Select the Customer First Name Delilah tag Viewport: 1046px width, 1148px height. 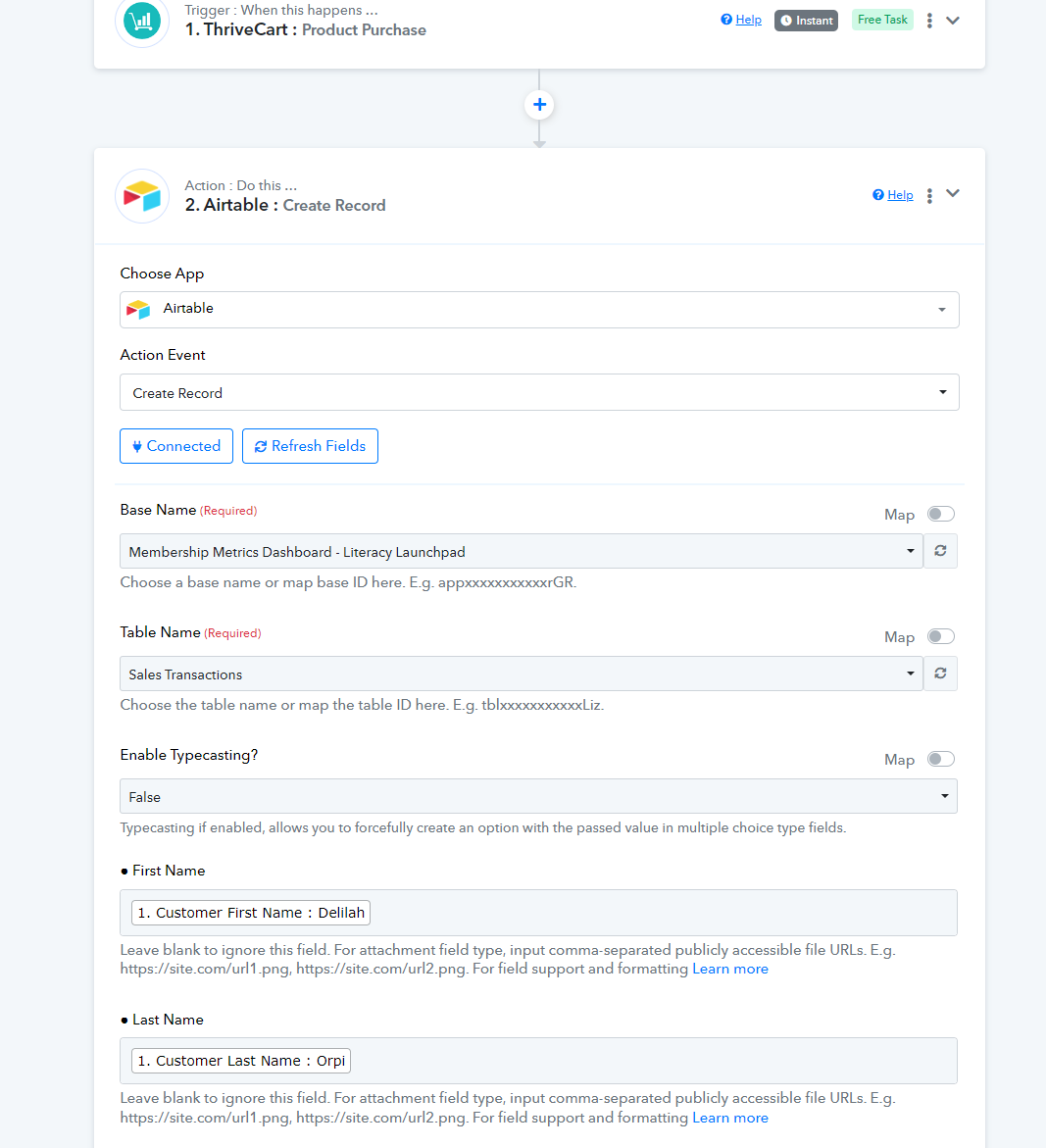click(x=251, y=913)
